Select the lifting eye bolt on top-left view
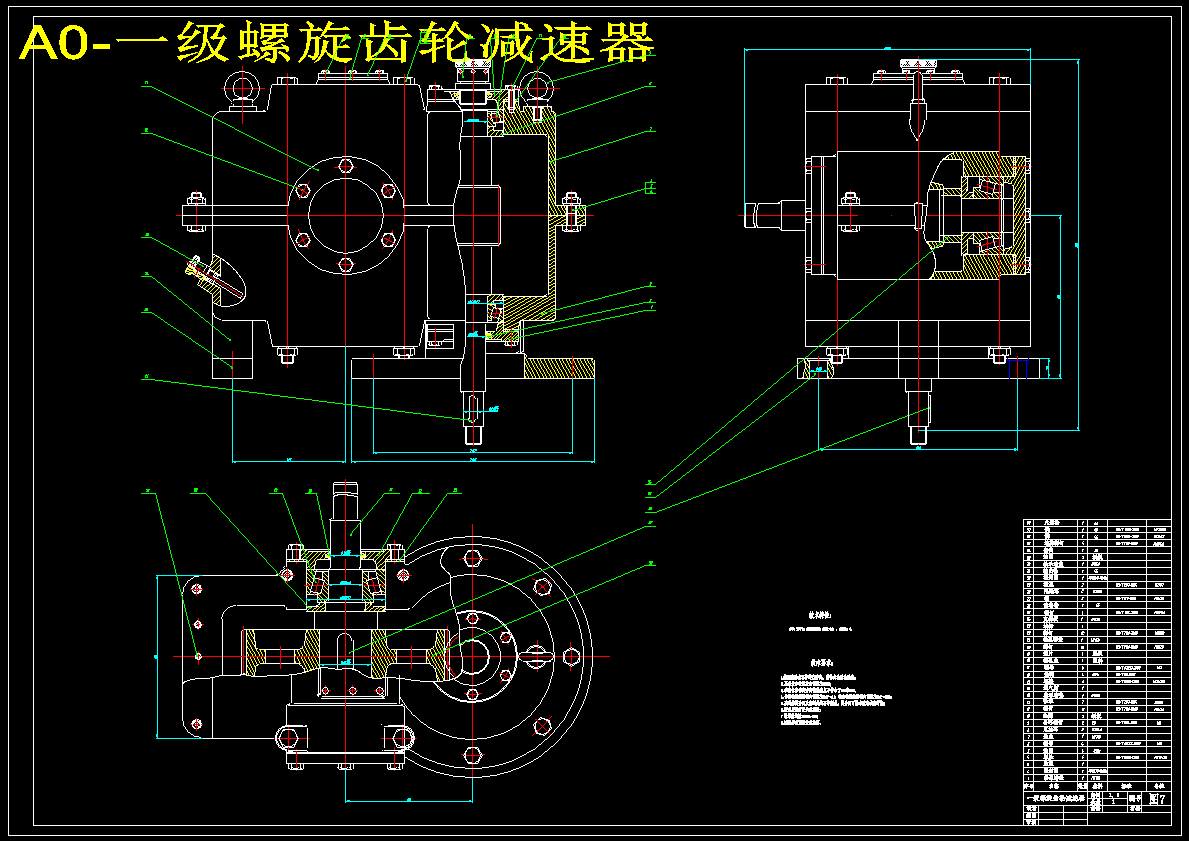This screenshot has width=1189, height=841. point(241,89)
